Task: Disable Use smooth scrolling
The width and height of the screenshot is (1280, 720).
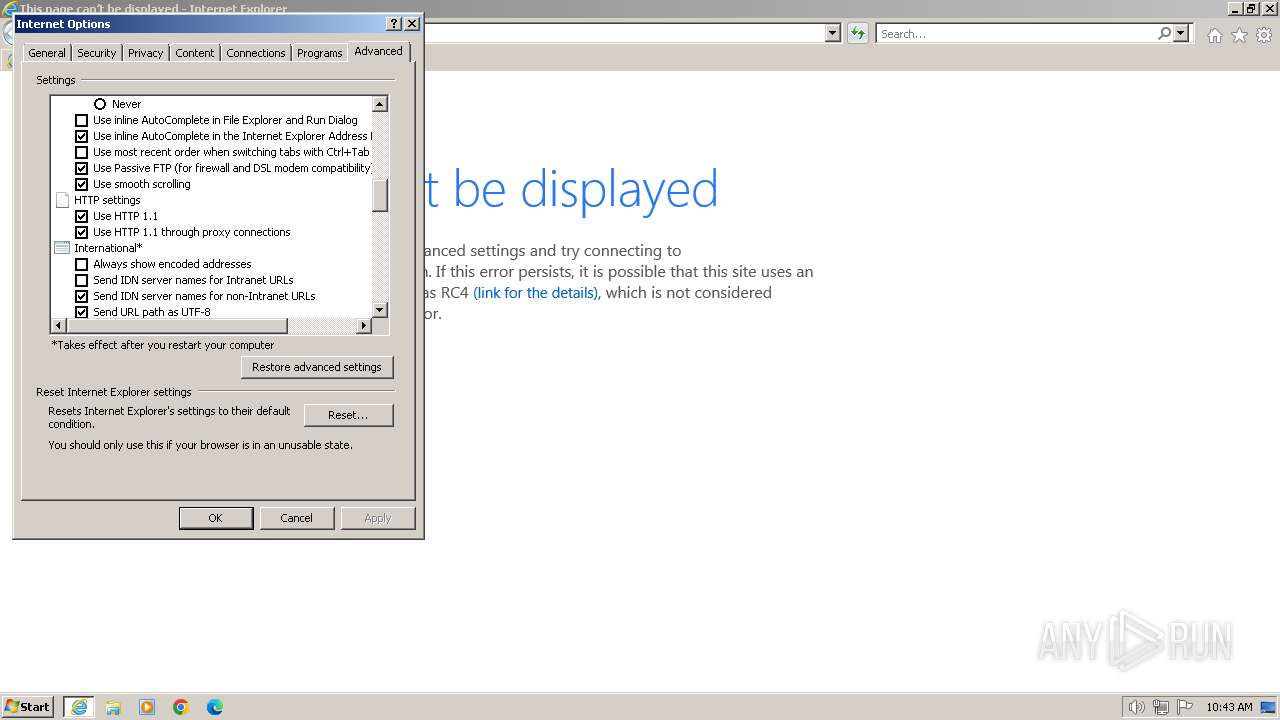Action: click(x=82, y=184)
